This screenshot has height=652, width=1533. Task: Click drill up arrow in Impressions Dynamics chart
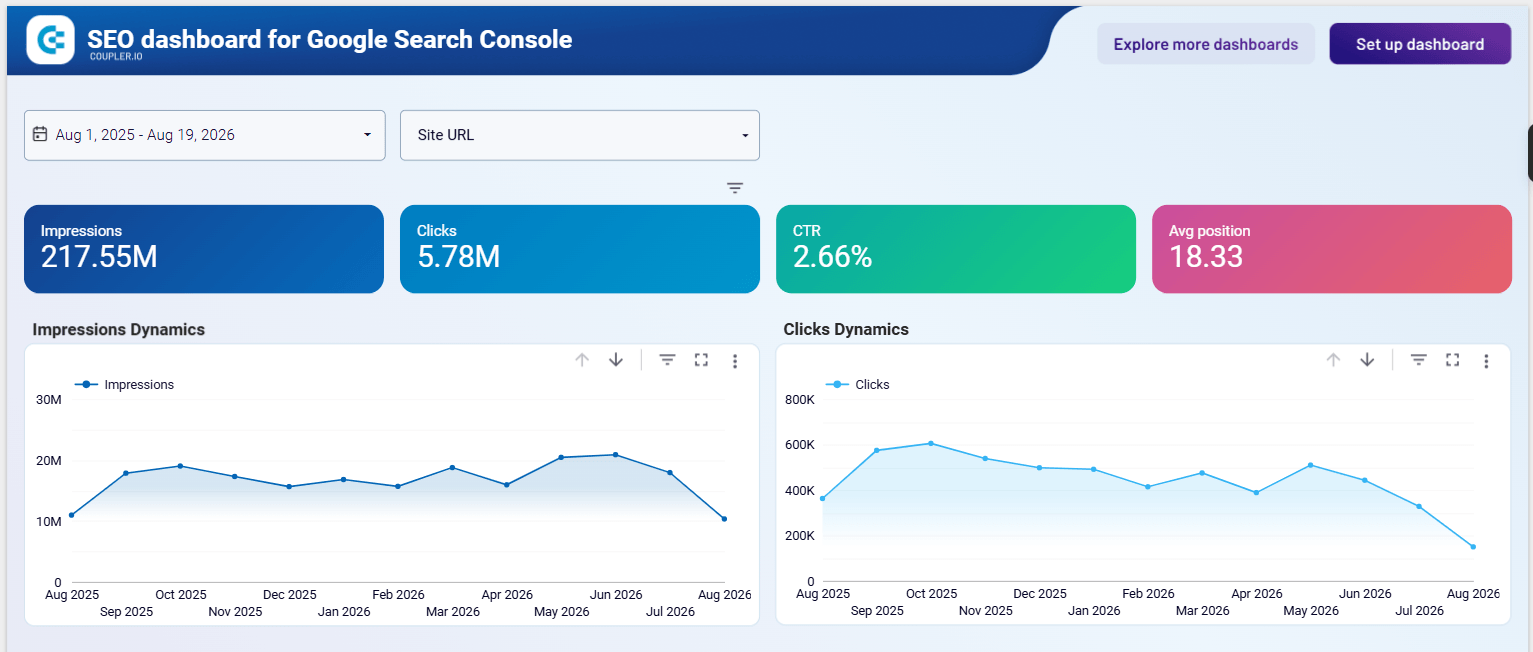tap(582, 360)
